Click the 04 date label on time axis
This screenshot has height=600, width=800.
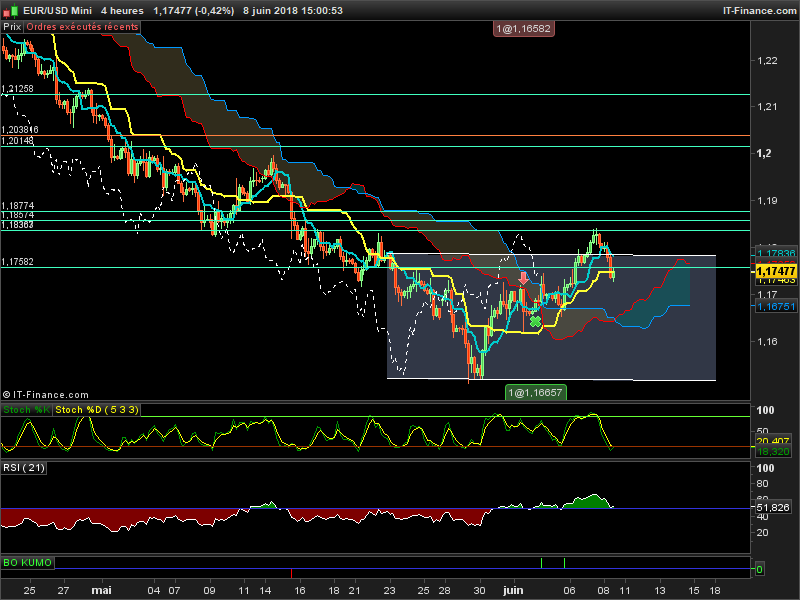pos(154,591)
